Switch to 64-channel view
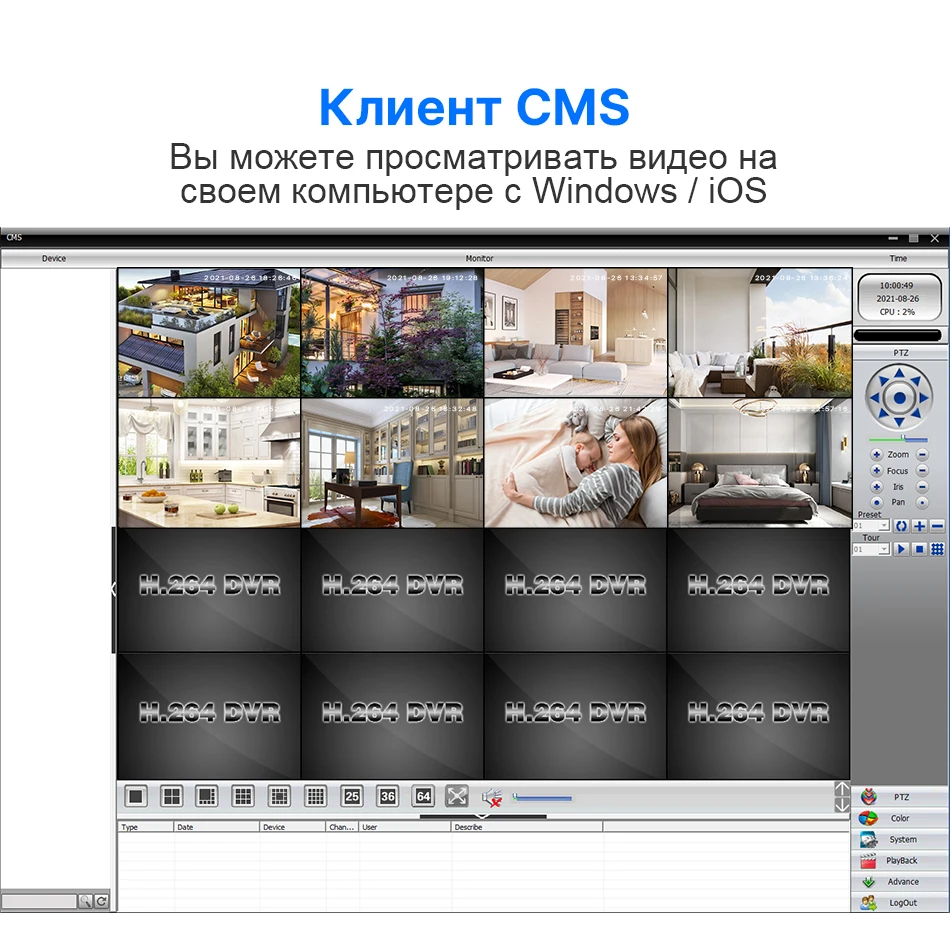Image resolution: width=950 pixels, height=927 pixels. tap(423, 796)
